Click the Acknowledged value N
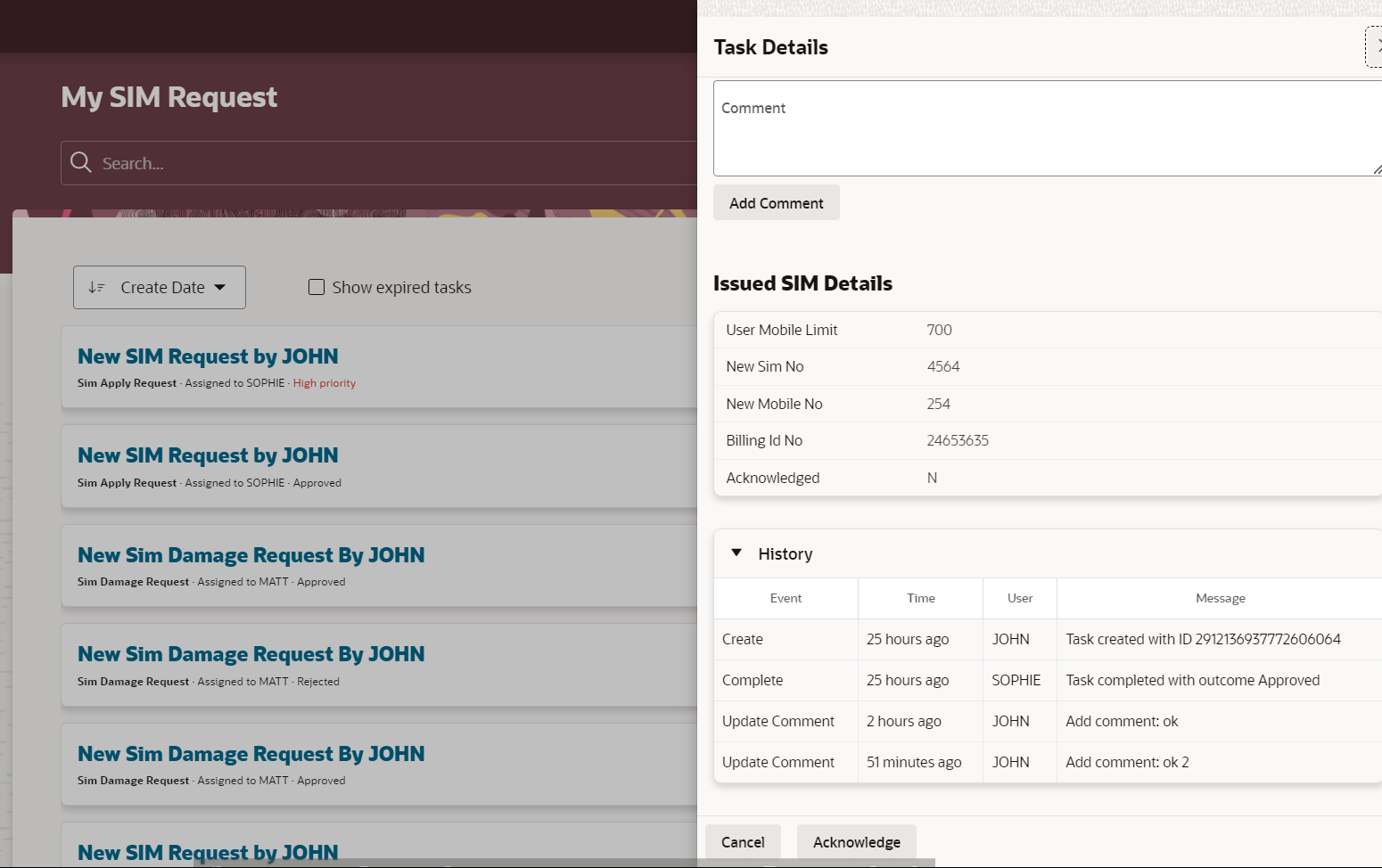The image size is (1382, 868). [932, 478]
